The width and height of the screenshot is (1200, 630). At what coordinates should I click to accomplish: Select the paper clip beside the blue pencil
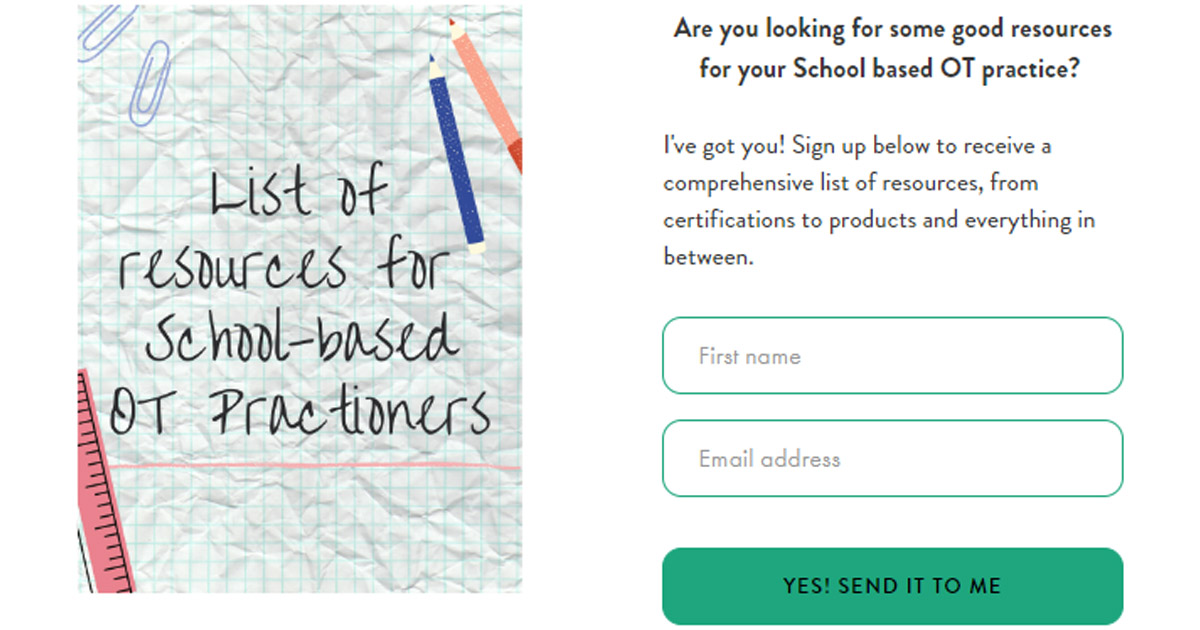tap(149, 83)
